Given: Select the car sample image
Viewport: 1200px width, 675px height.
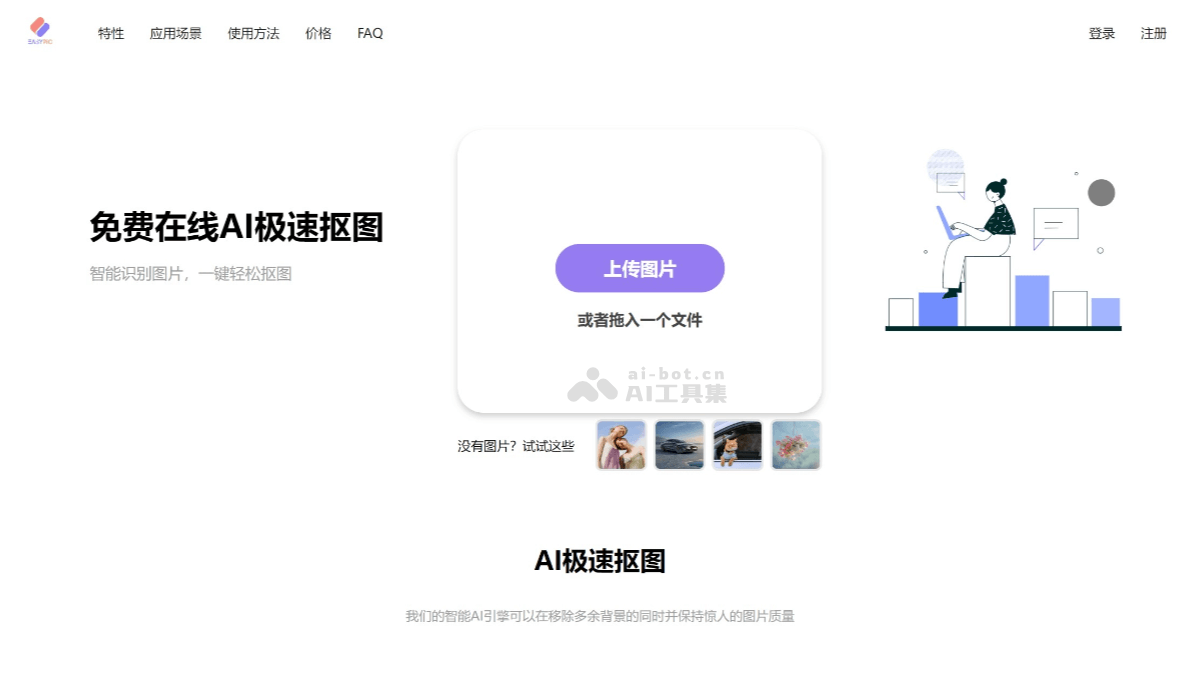Looking at the screenshot, I should tap(679, 444).
